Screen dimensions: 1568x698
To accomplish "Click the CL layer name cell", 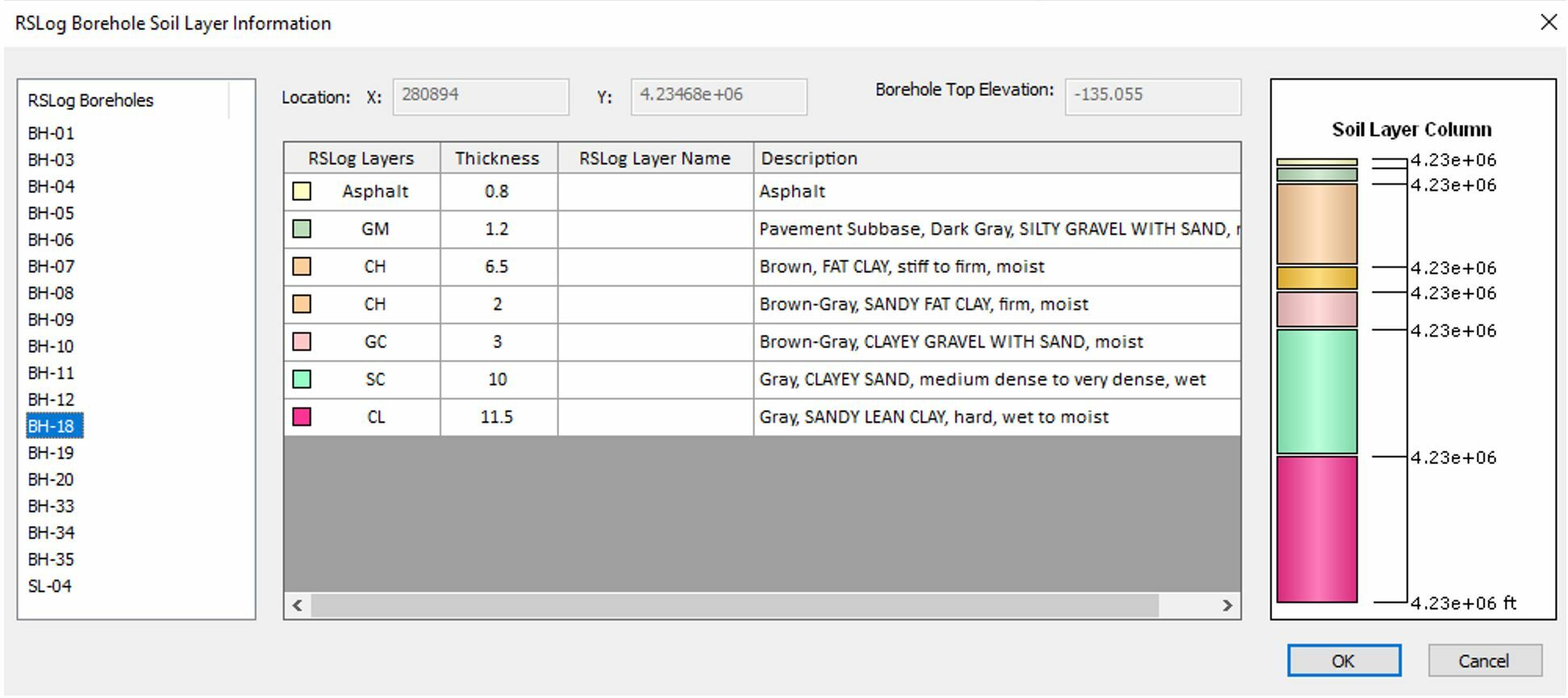I will click(x=655, y=416).
